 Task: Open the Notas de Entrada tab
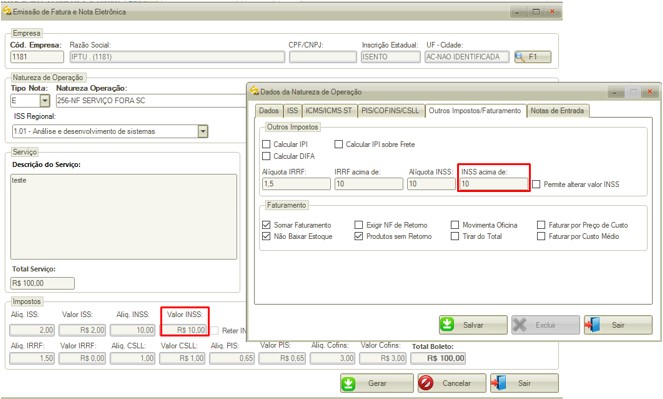[557, 111]
